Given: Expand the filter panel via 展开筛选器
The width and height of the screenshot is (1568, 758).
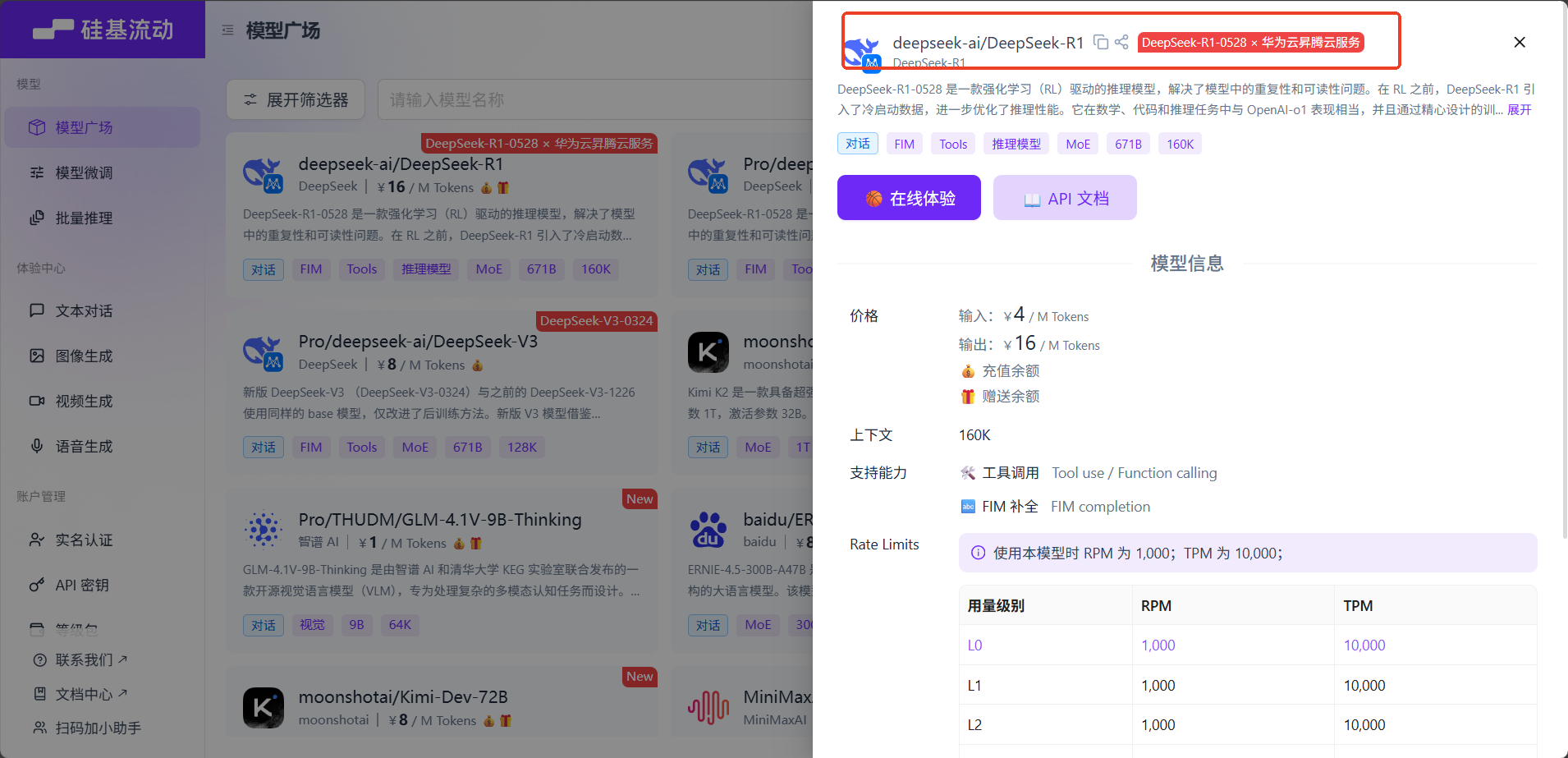Looking at the screenshot, I should click(x=296, y=99).
